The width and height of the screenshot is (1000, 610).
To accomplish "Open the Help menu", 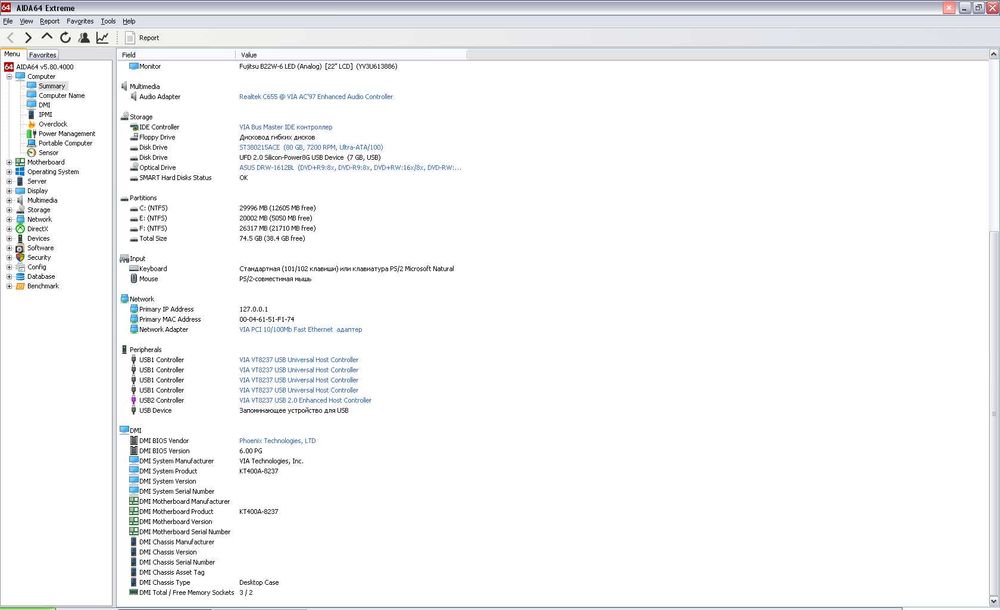I will (x=129, y=21).
